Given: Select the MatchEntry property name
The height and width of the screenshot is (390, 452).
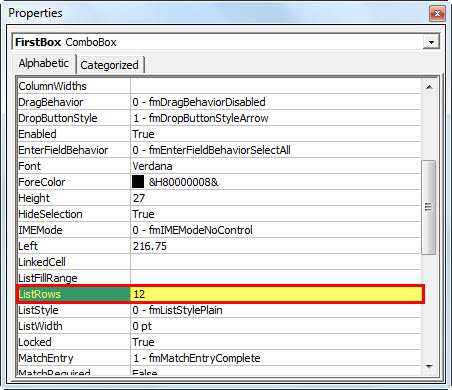Looking at the screenshot, I should tap(46, 358).
